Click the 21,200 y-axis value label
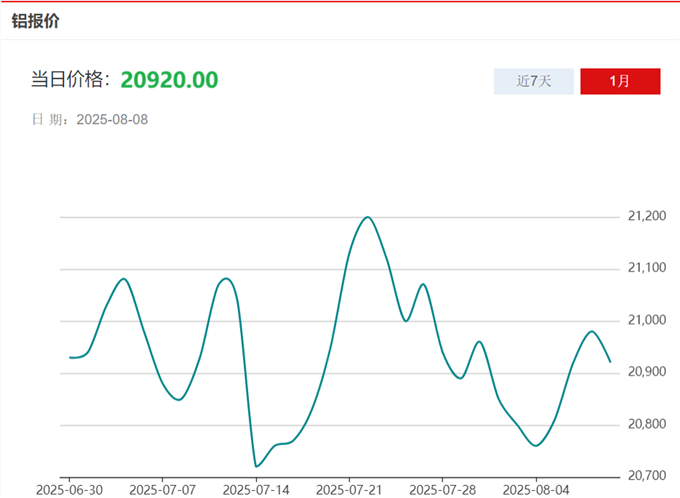 [647, 216]
